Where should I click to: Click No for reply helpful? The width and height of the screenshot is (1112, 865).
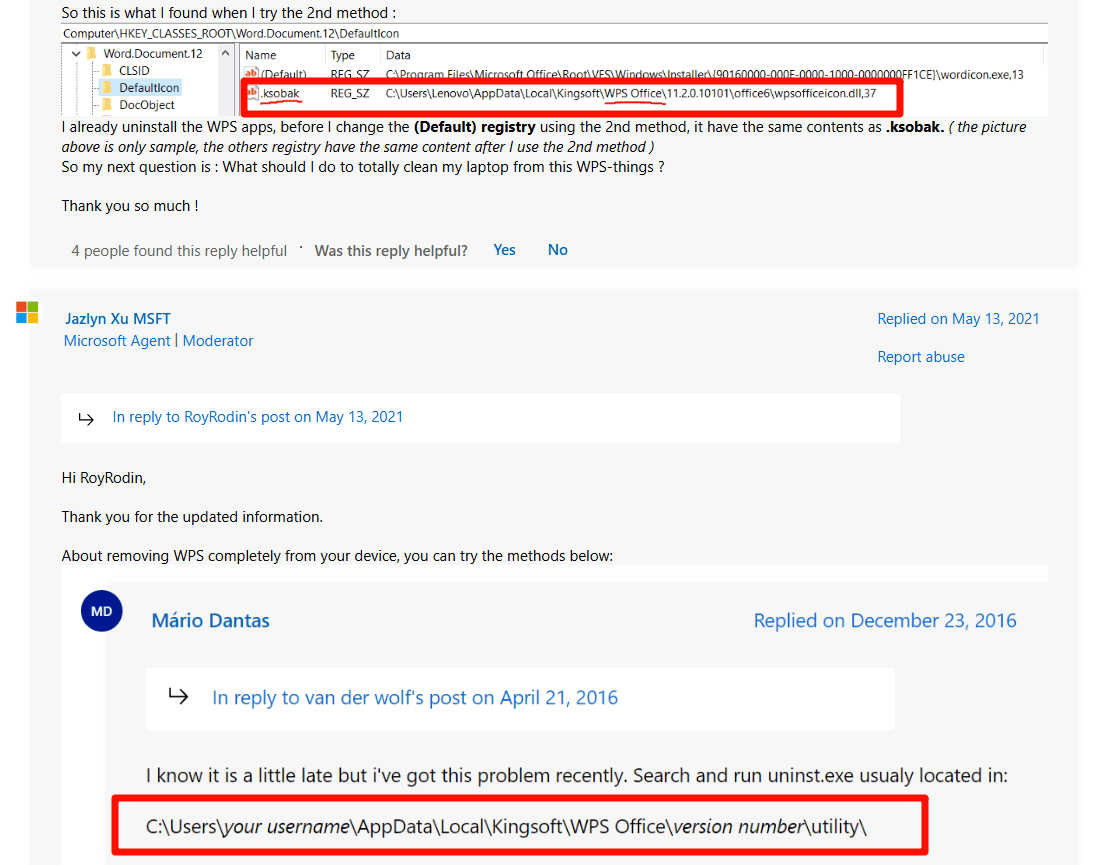click(x=557, y=250)
